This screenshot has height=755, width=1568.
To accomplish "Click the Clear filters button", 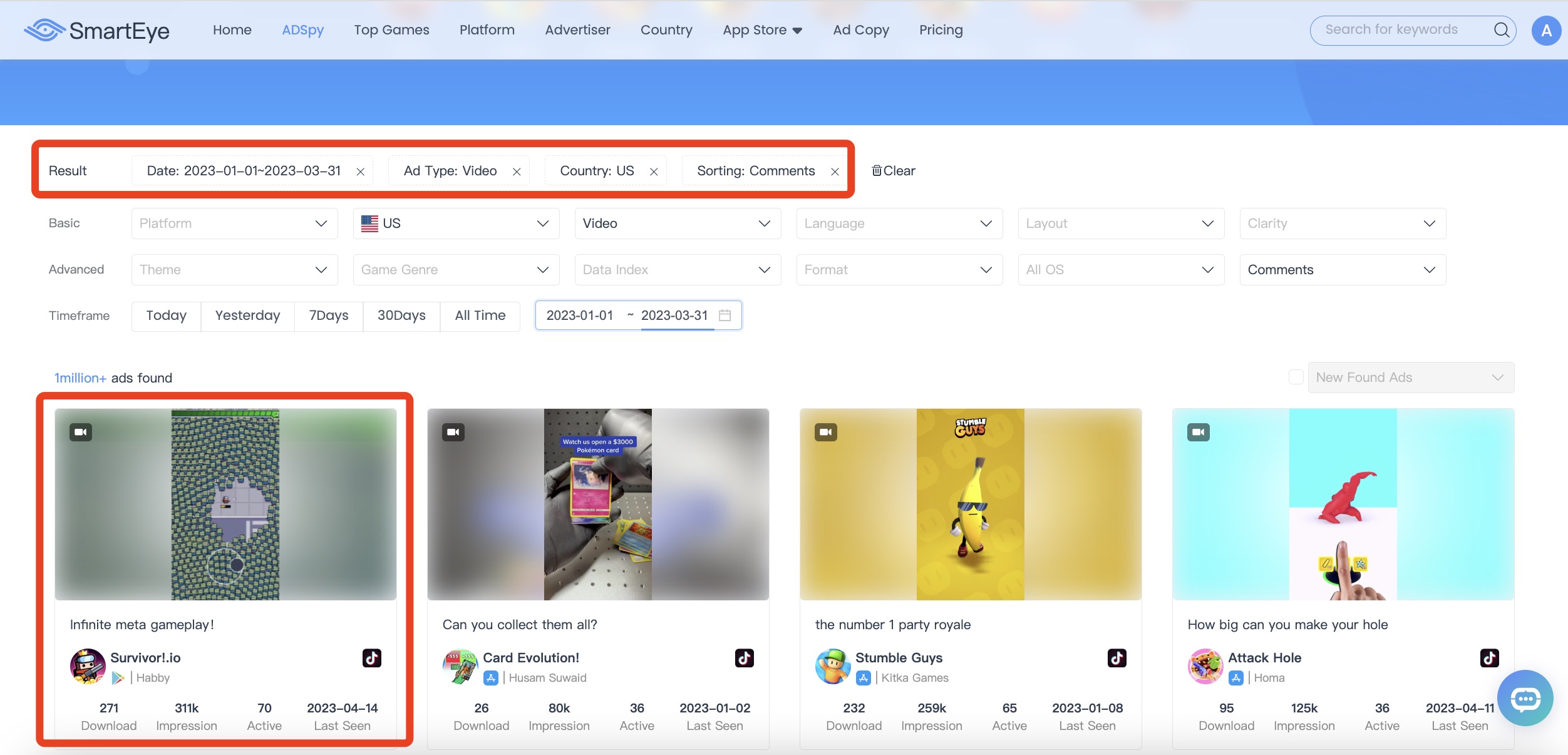I will tap(894, 171).
